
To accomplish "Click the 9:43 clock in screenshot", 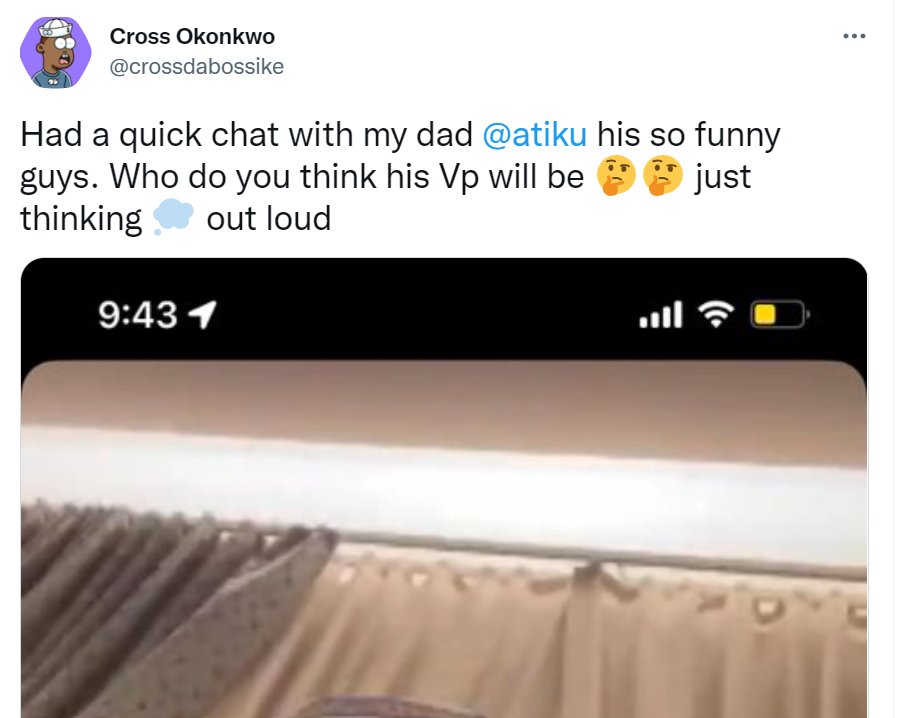I will click(x=137, y=315).
